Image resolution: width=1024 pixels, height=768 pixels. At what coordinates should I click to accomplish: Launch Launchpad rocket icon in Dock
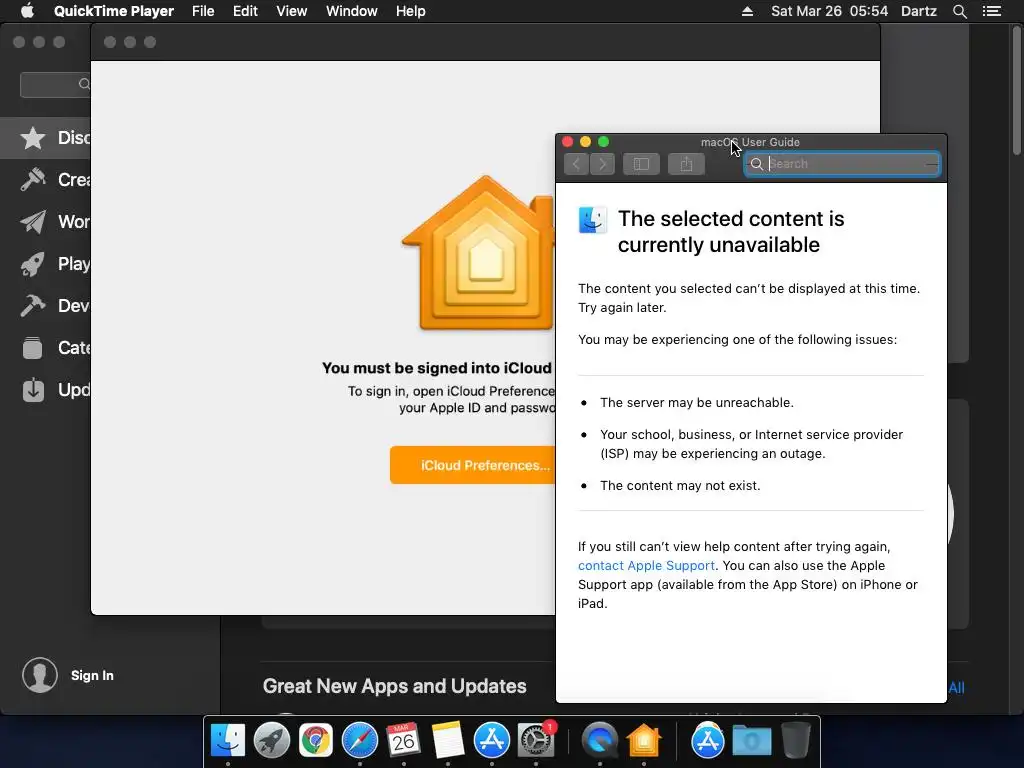click(272, 741)
